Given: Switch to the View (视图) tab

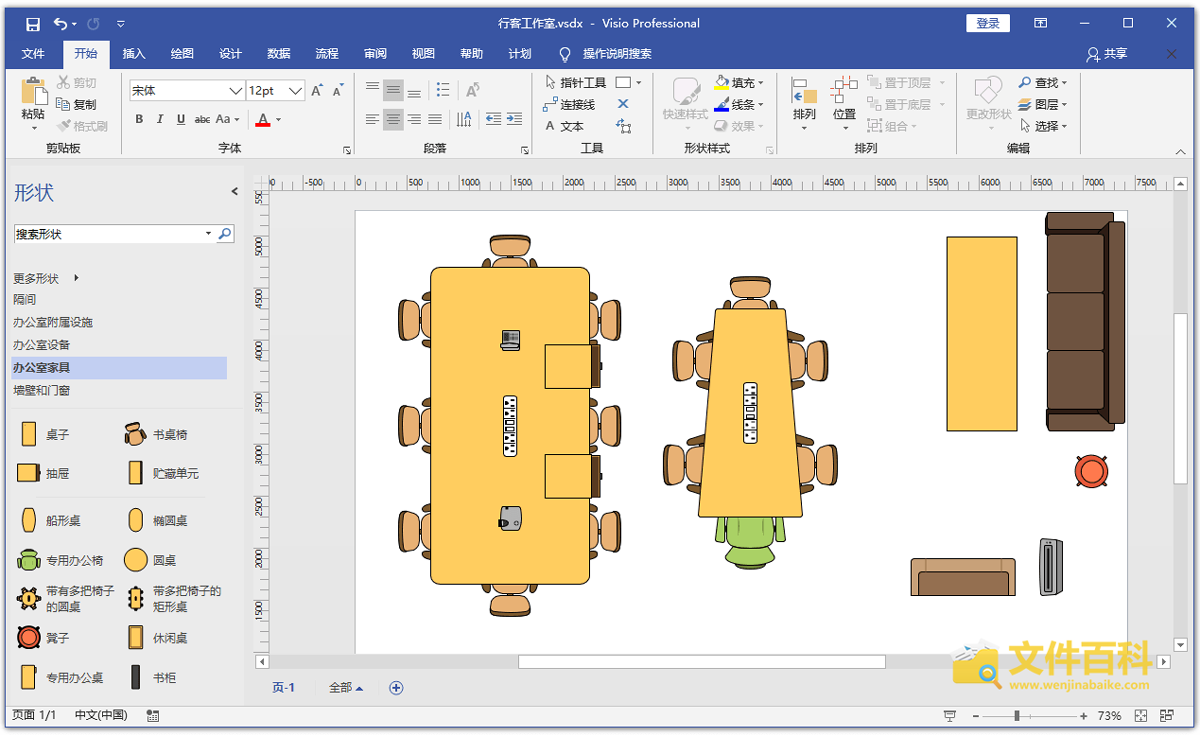Looking at the screenshot, I should tap(423, 54).
